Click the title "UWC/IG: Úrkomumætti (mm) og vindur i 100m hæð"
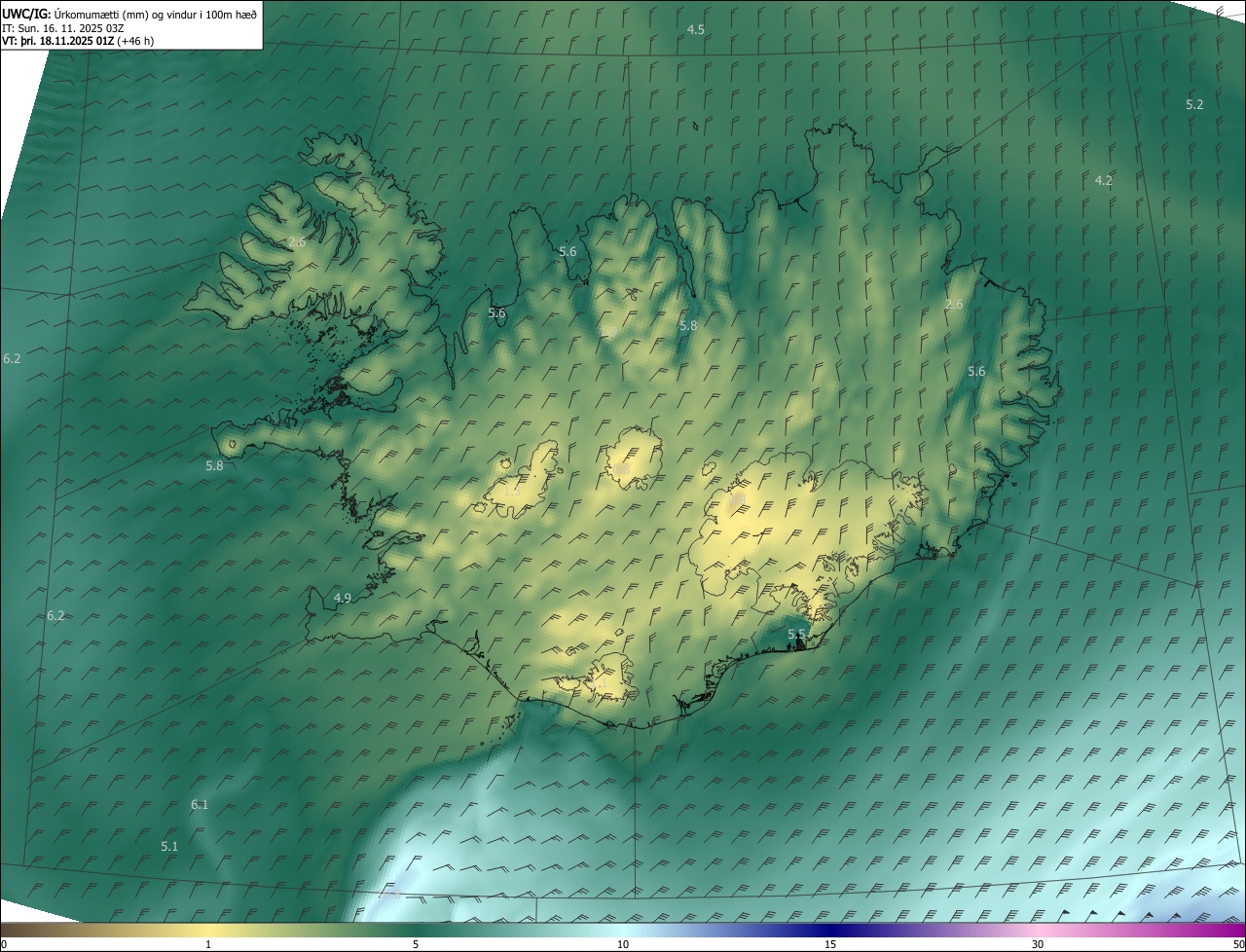The height and width of the screenshot is (952, 1246). click(x=129, y=13)
